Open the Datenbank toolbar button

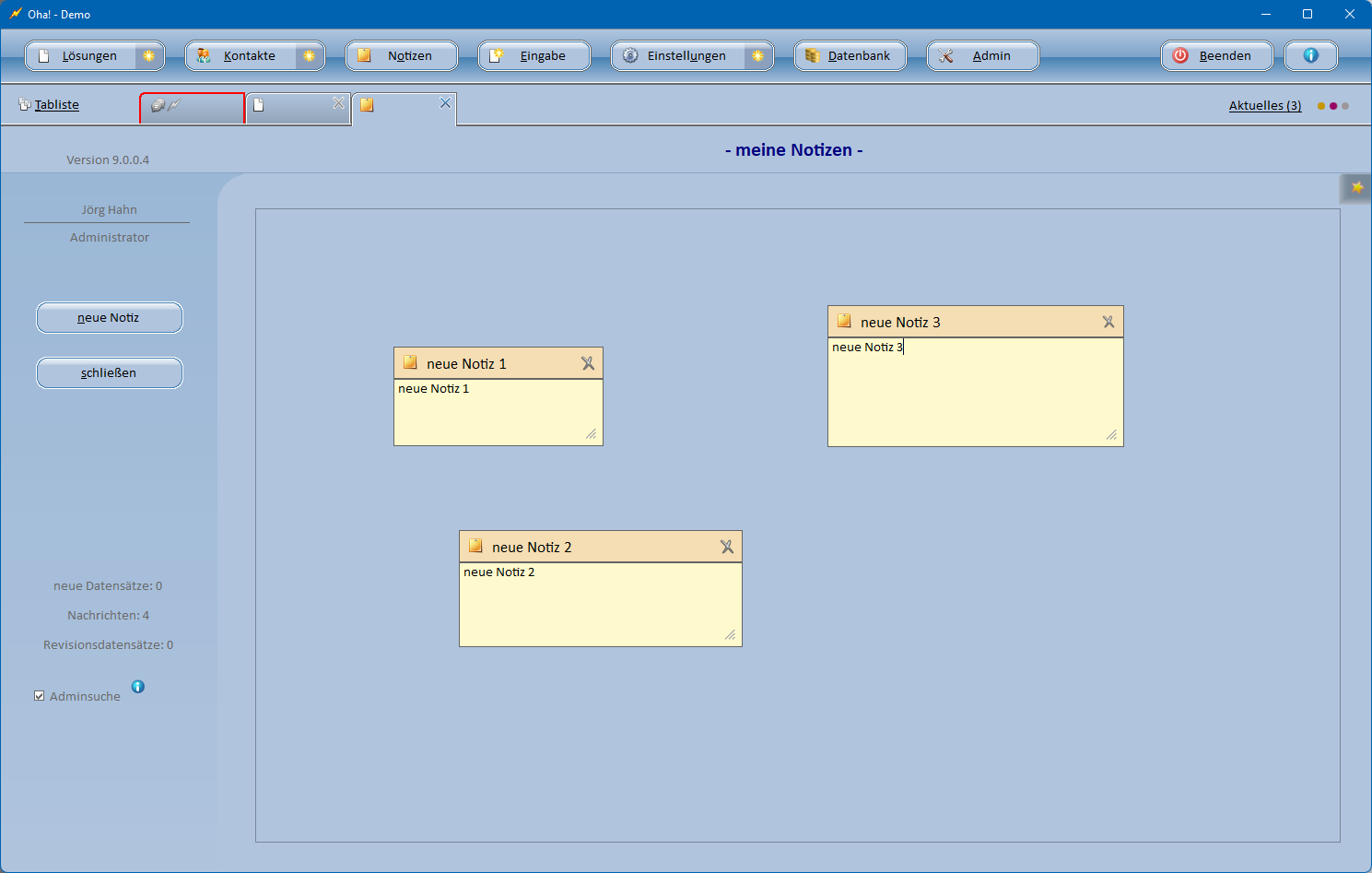coord(850,56)
